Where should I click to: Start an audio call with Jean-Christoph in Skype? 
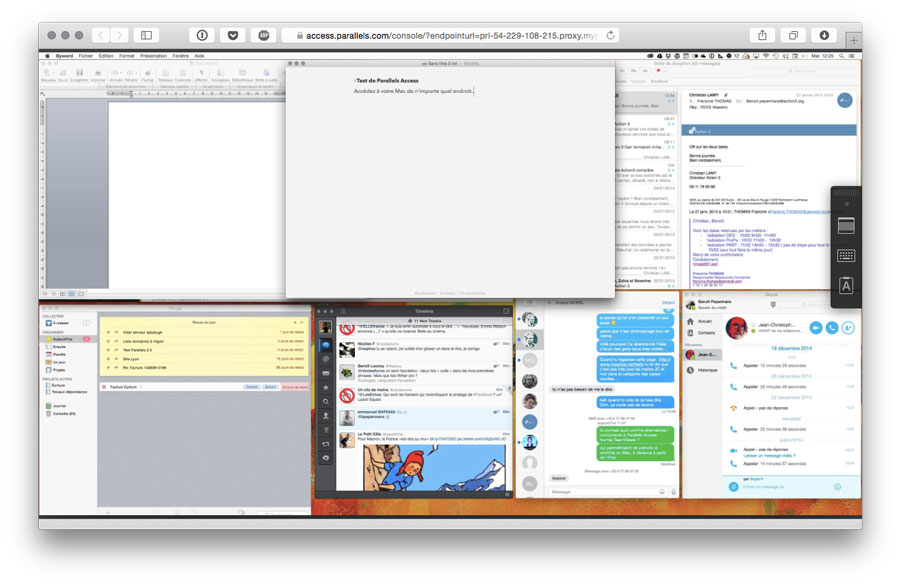832,327
